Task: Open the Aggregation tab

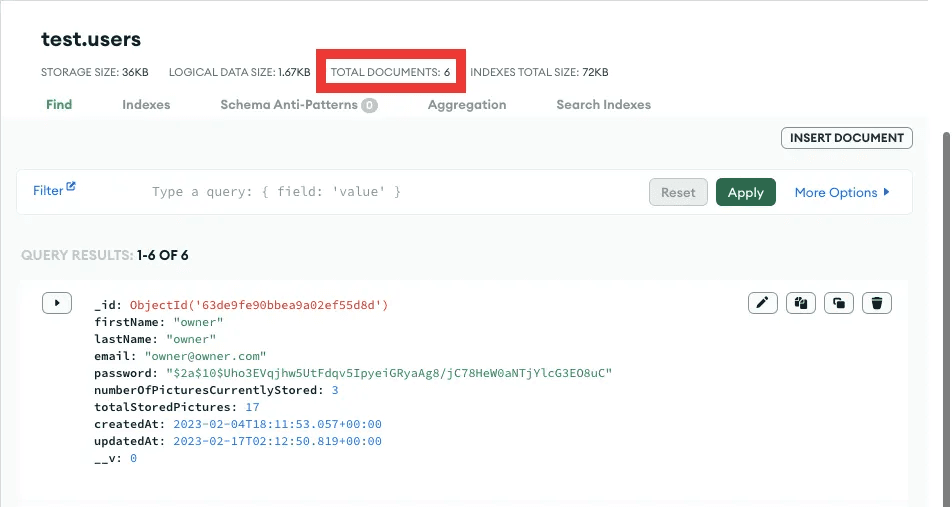Action: coord(466,104)
